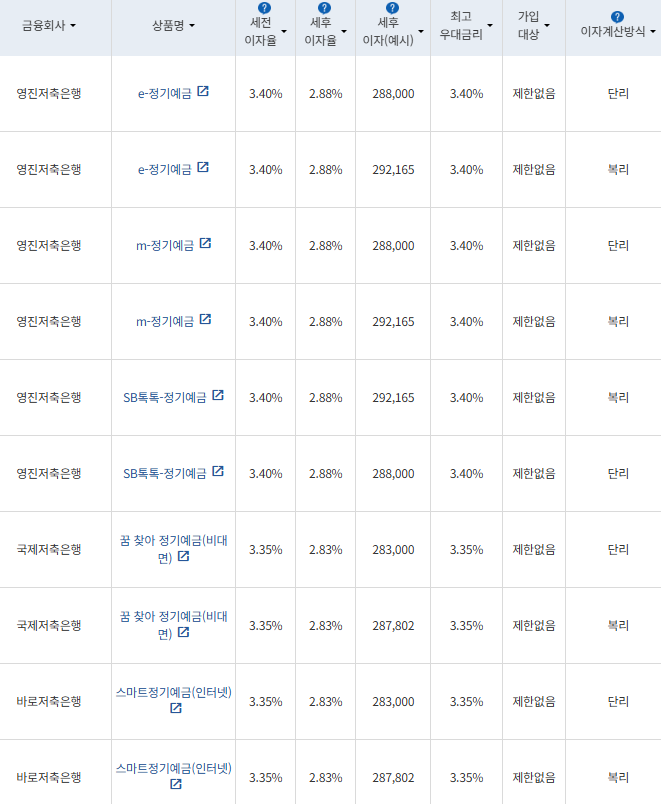Screen dimensions: 661x804
Task: Open the sort dropdown on 이자계산방식 header
Action: [x=651, y=29]
